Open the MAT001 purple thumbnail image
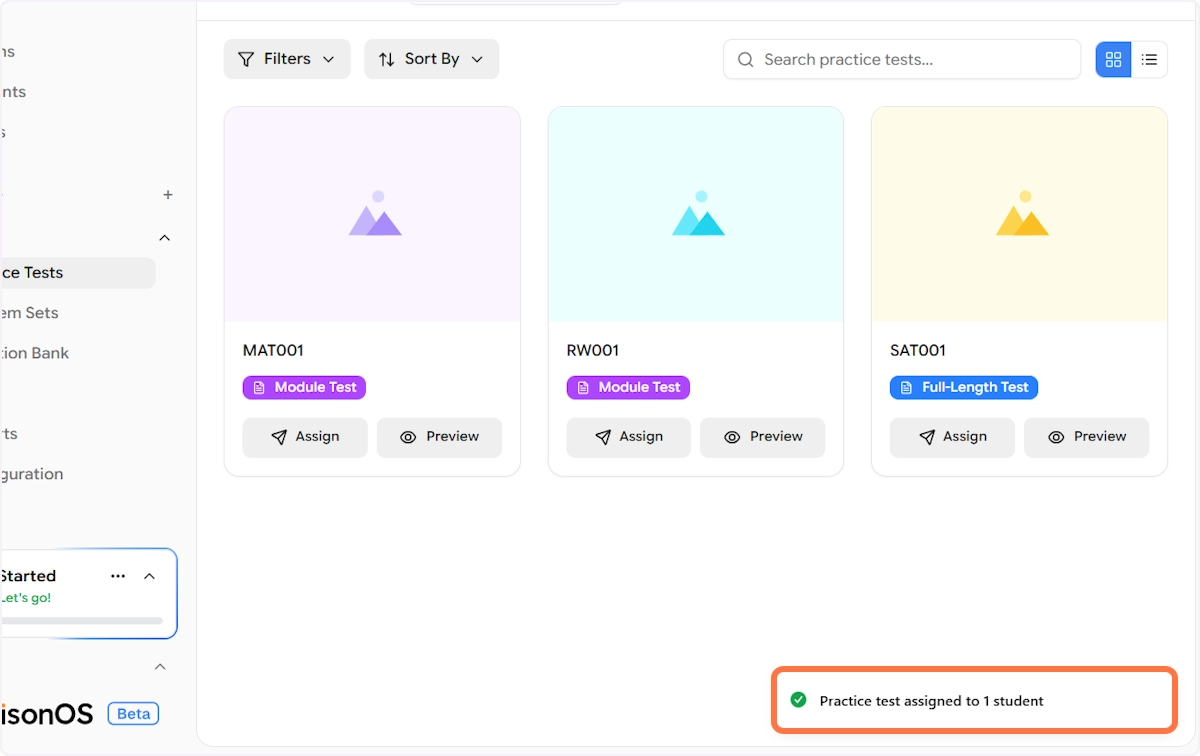Viewport: 1200px width, 756px height. (x=372, y=214)
